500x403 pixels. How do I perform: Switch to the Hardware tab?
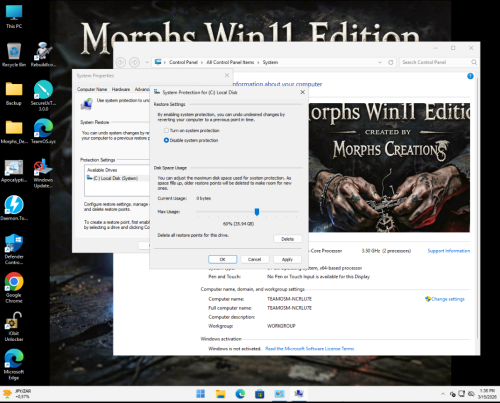coord(121,89)
